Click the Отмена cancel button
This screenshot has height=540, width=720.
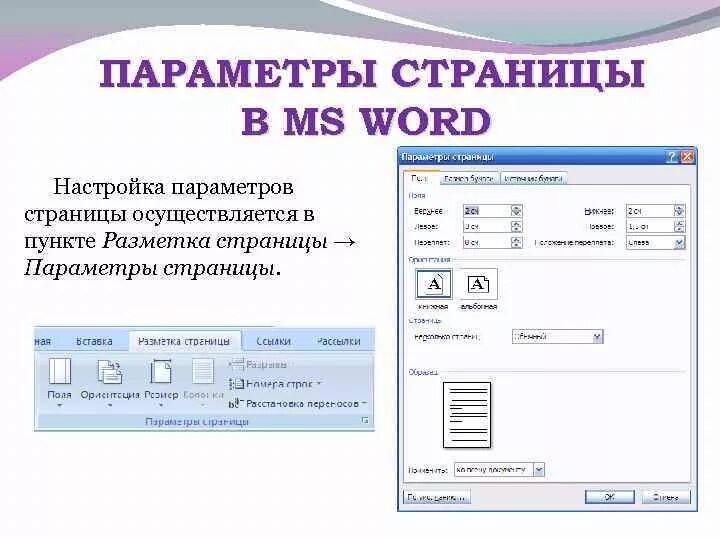tap(665, 497)
